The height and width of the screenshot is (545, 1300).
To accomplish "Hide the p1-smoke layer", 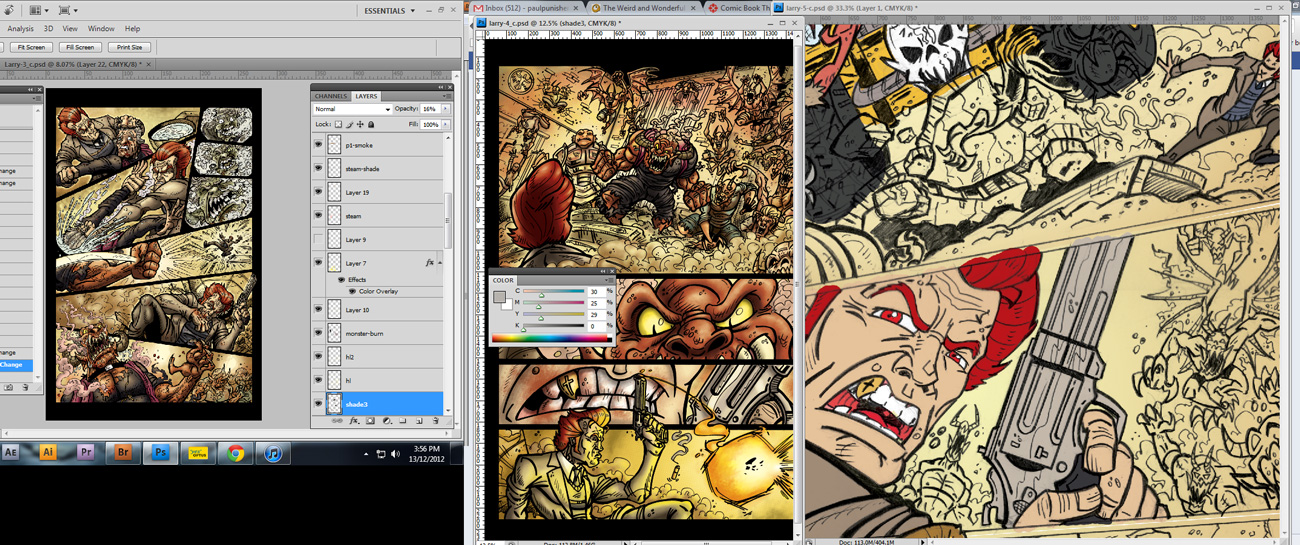I will click(x=318, y=145).
